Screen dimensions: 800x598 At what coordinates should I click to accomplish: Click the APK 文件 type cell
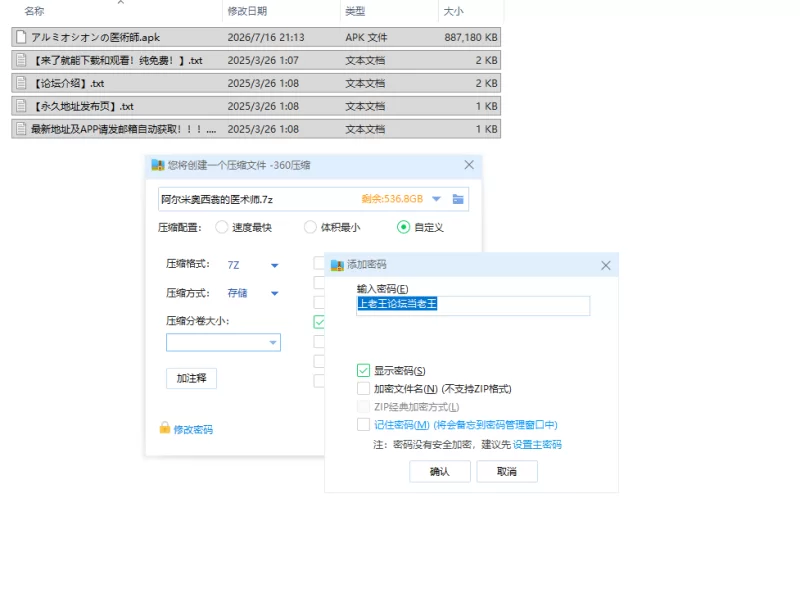click(x=366, y=37)
